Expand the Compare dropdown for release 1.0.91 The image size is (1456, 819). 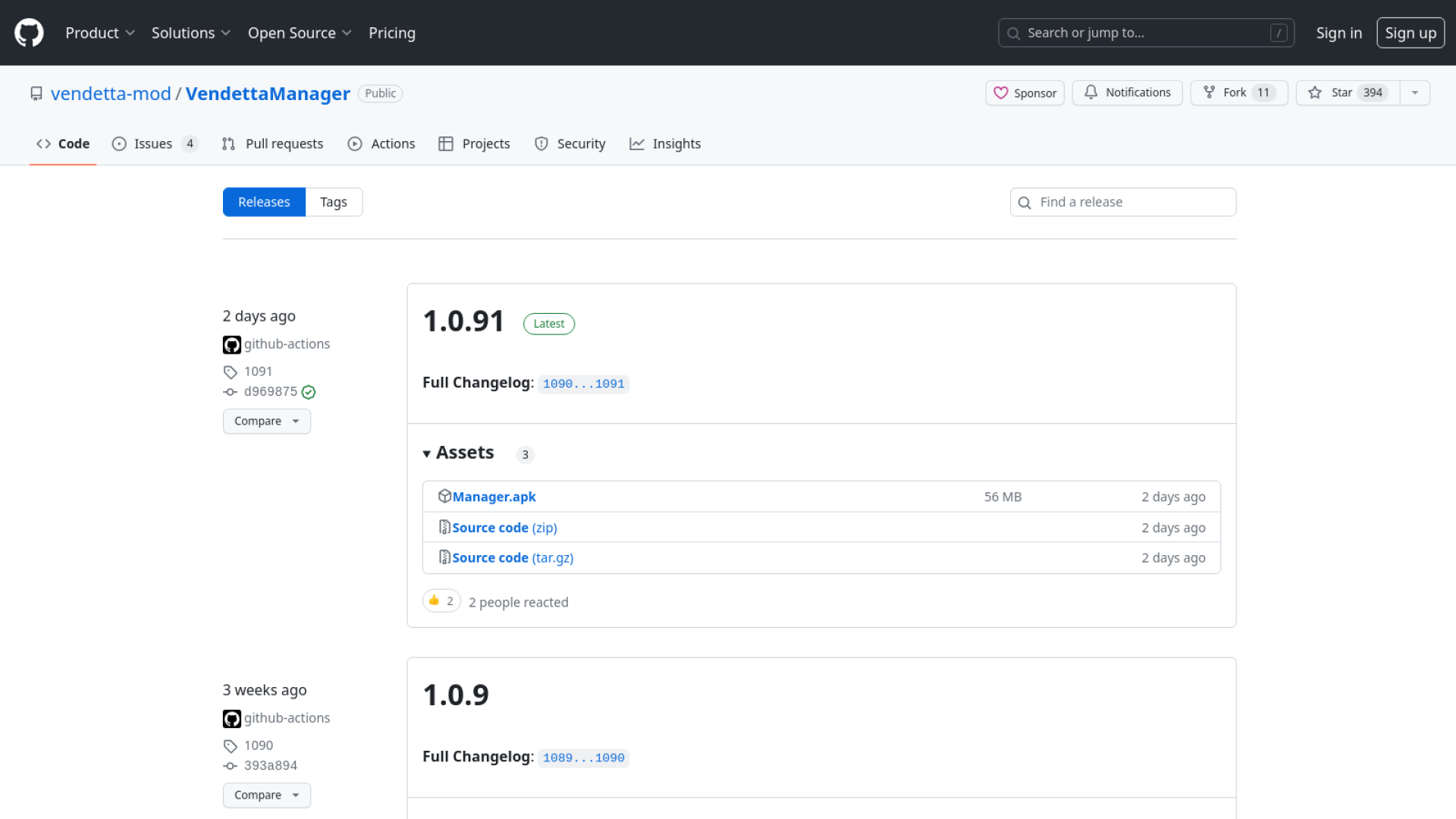[x=266, y=421]
